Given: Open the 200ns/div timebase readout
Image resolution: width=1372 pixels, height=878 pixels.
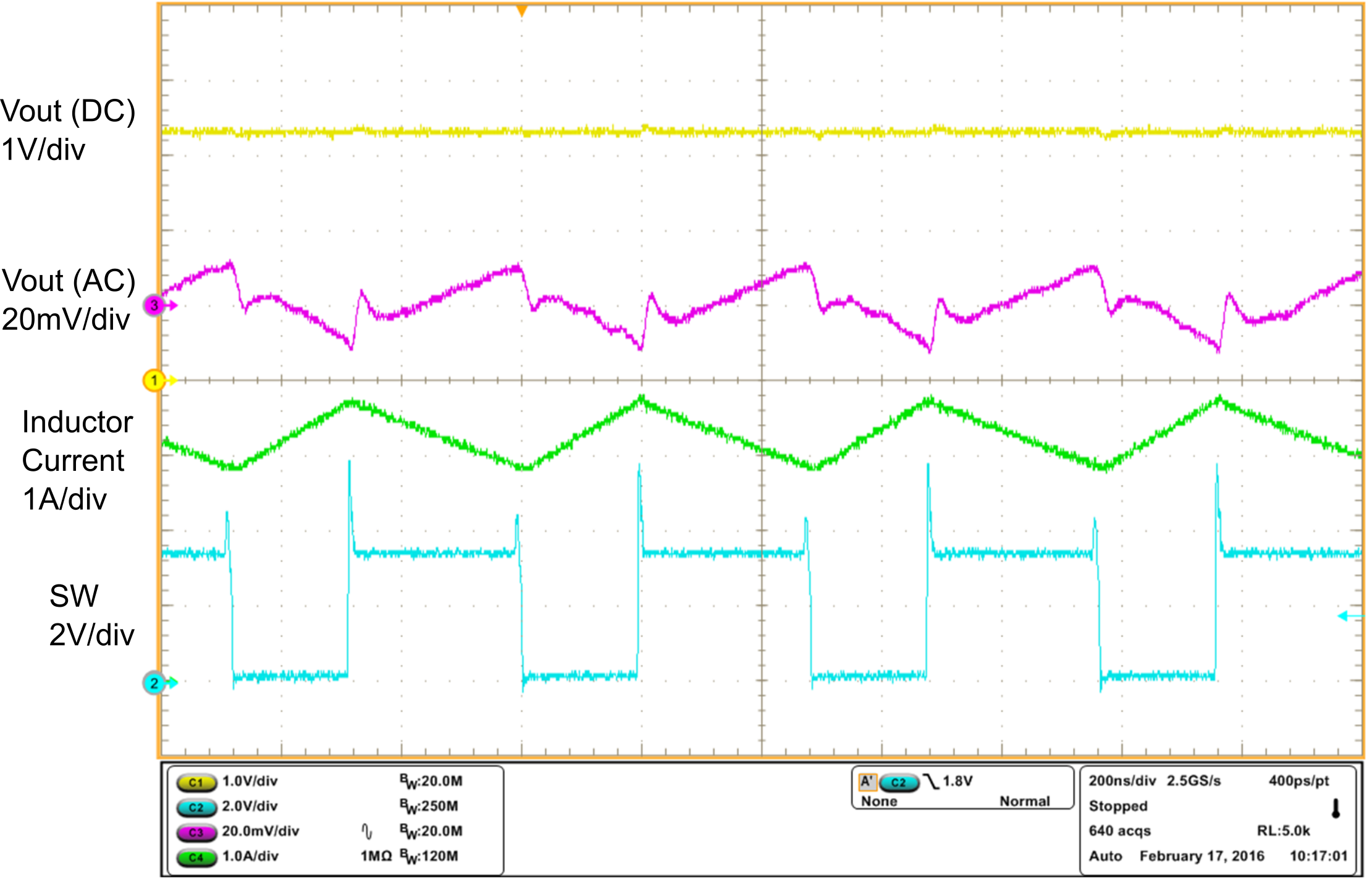Looking at the screenshot, I should click(1121, 782).
